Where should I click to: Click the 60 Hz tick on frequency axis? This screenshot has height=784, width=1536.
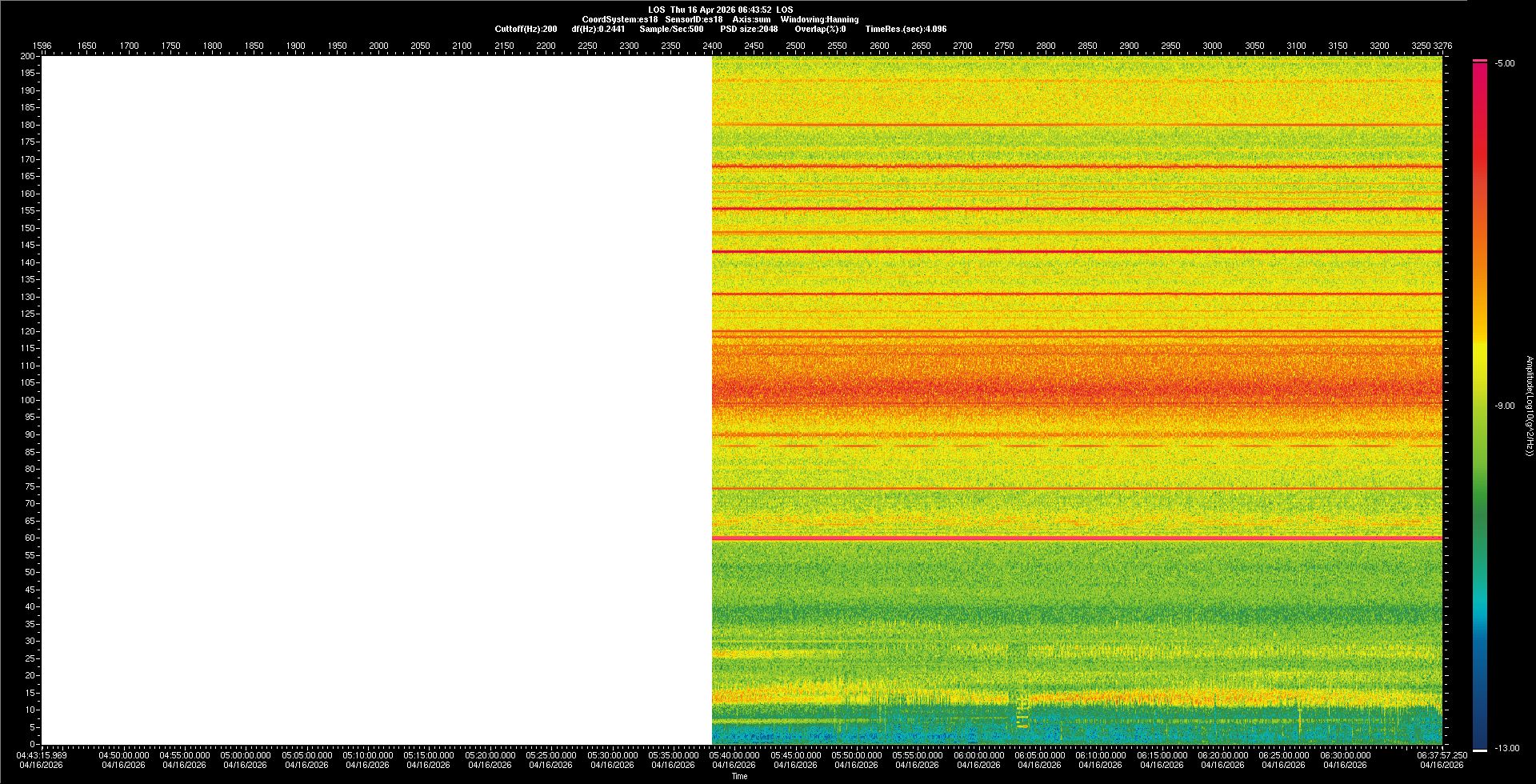(29, 538)
